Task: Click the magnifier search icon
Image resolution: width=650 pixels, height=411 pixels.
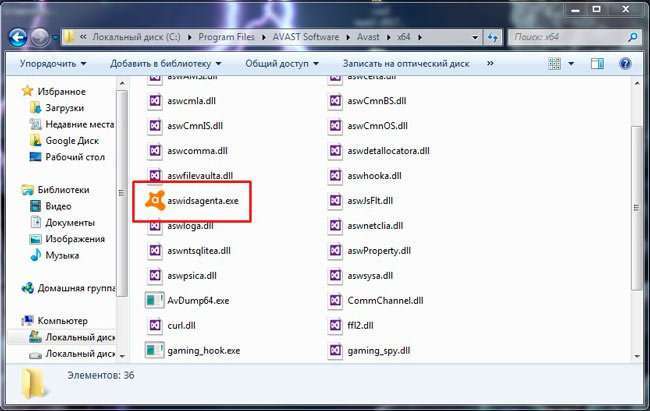Action: tap(633, 37)
